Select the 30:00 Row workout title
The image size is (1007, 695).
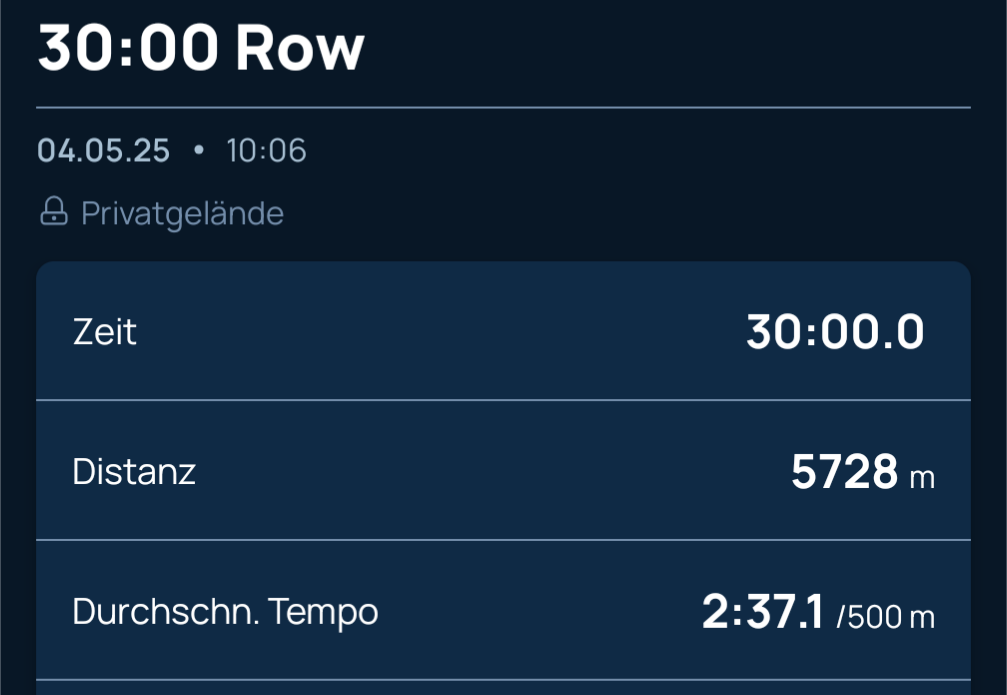[201, 48]
